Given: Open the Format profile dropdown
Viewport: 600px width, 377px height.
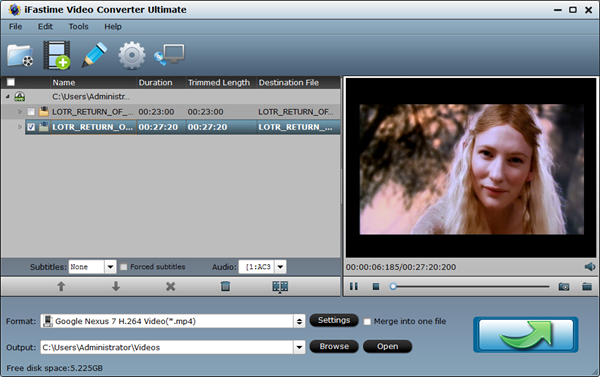Looking at the screenshot, I should pos(299,322).
